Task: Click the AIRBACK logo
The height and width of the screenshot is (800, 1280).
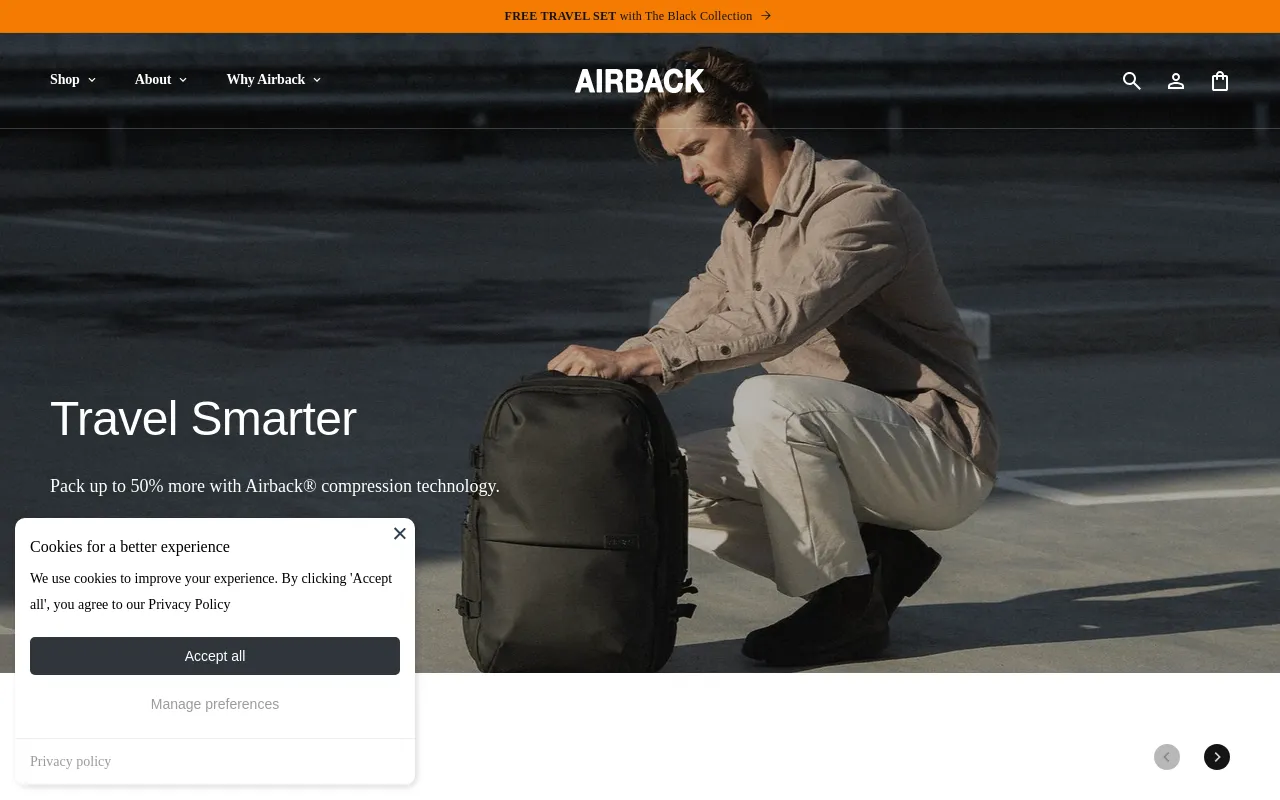Action: pos(640,81)
